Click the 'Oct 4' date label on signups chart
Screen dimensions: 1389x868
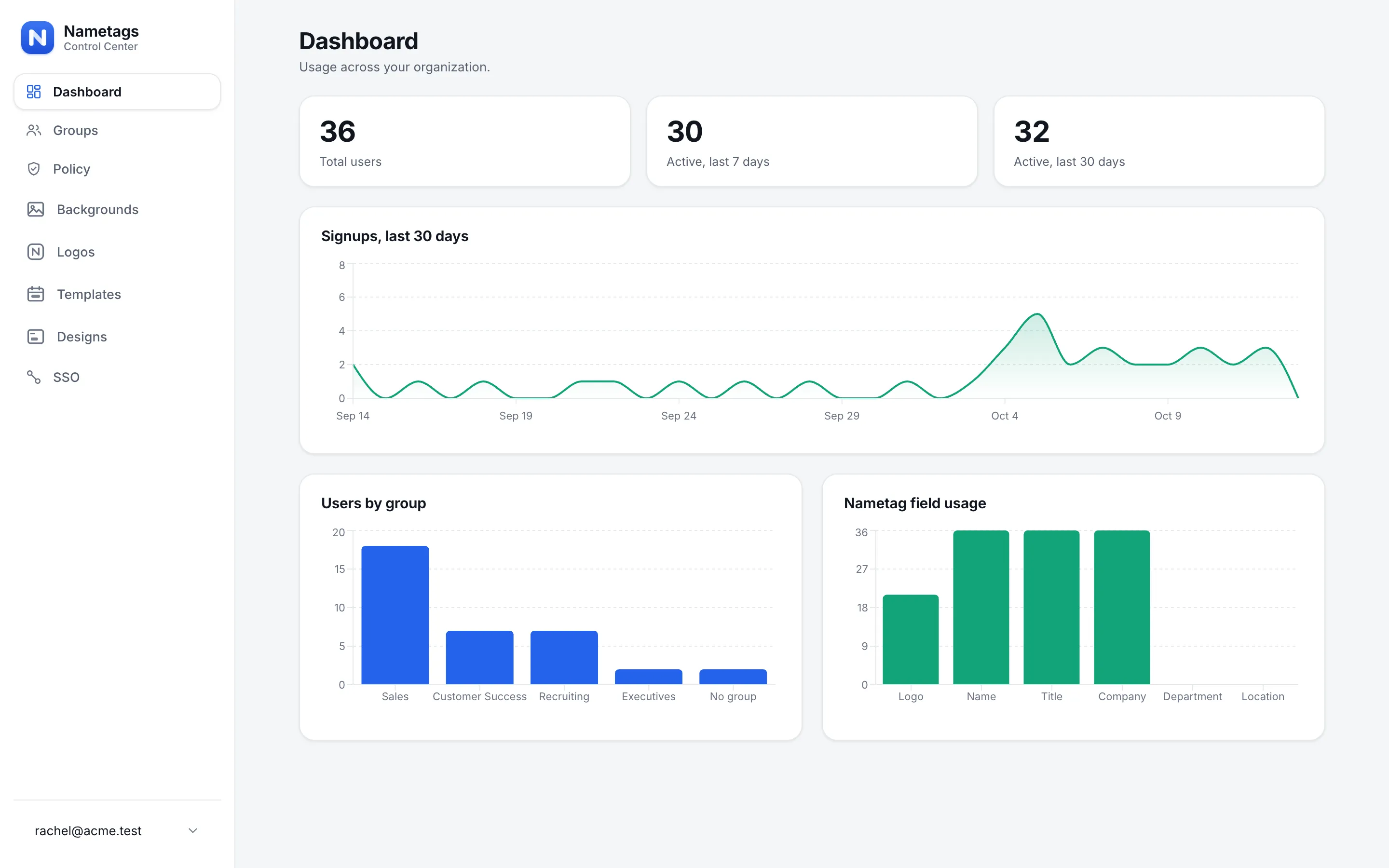[1005, 416]
